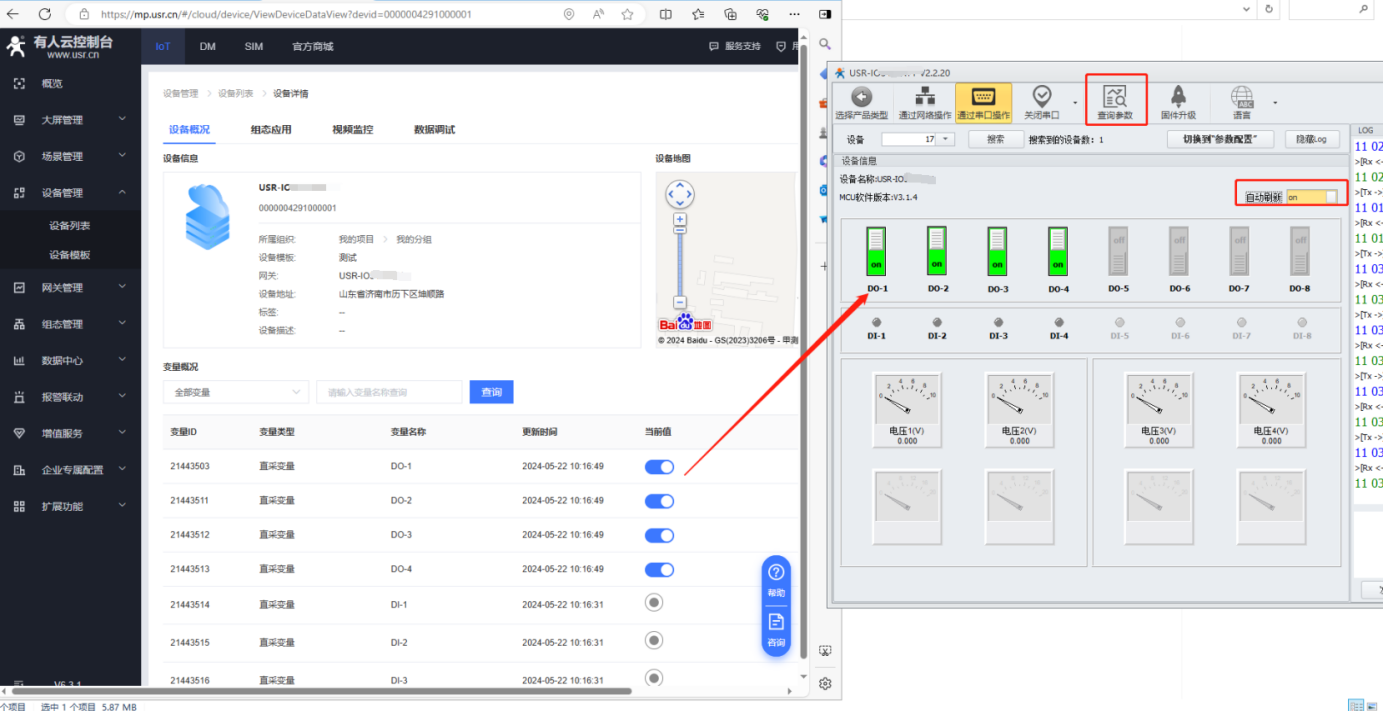Toggle the 自动刷新 auto refresh switch

(1311, 197)
